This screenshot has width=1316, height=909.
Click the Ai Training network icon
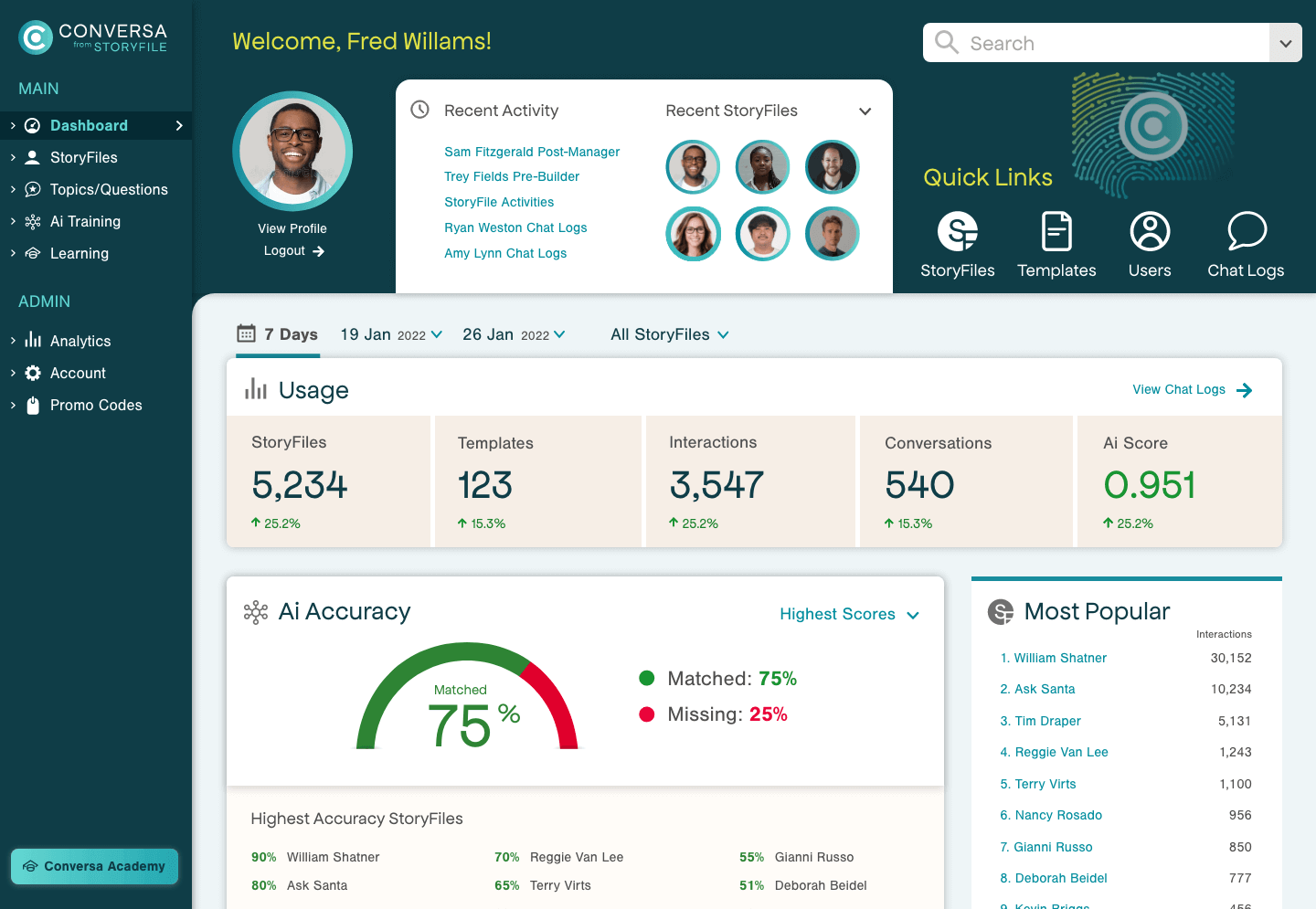(x=32, y=221)
